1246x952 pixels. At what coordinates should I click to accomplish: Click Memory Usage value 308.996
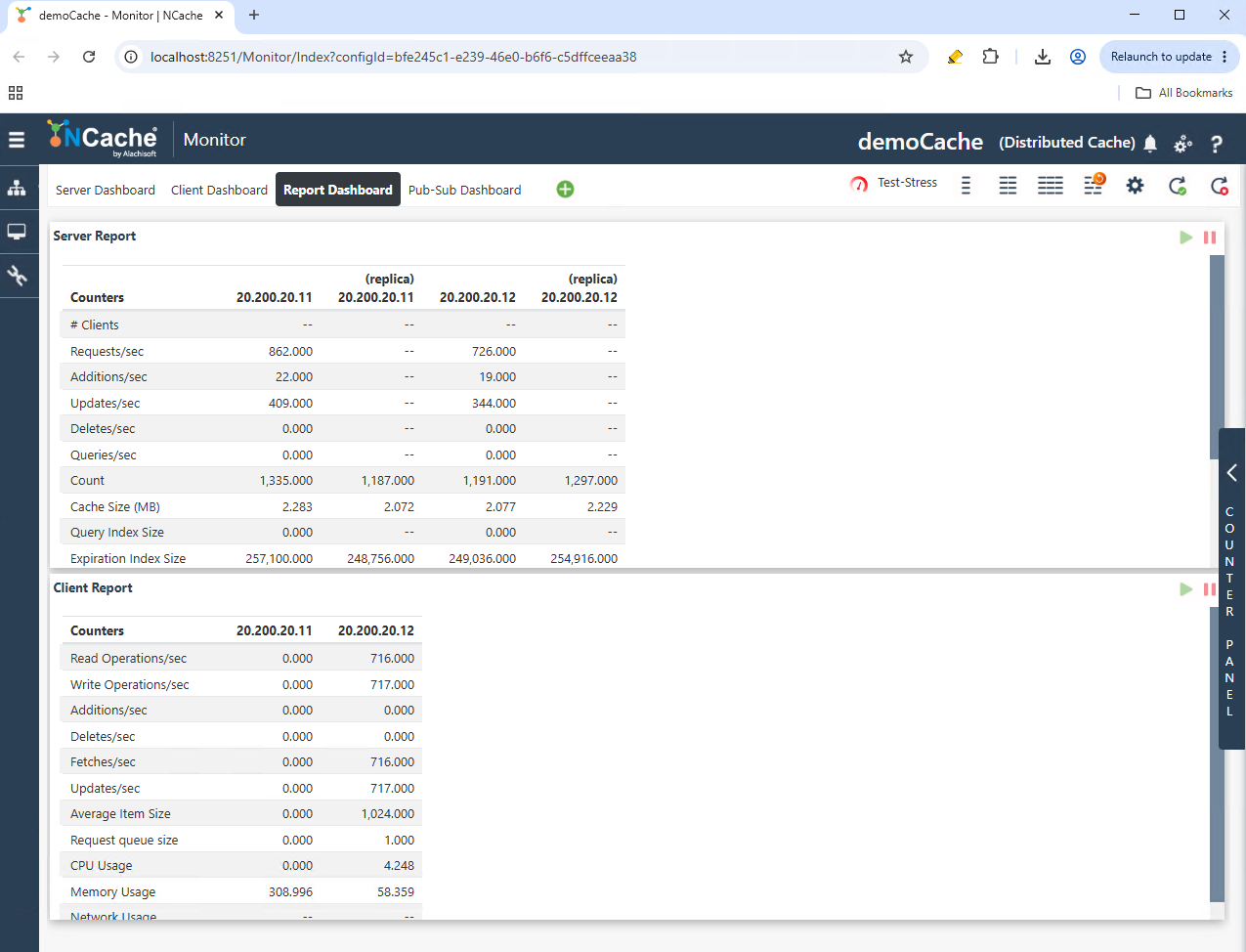[291, 892]
